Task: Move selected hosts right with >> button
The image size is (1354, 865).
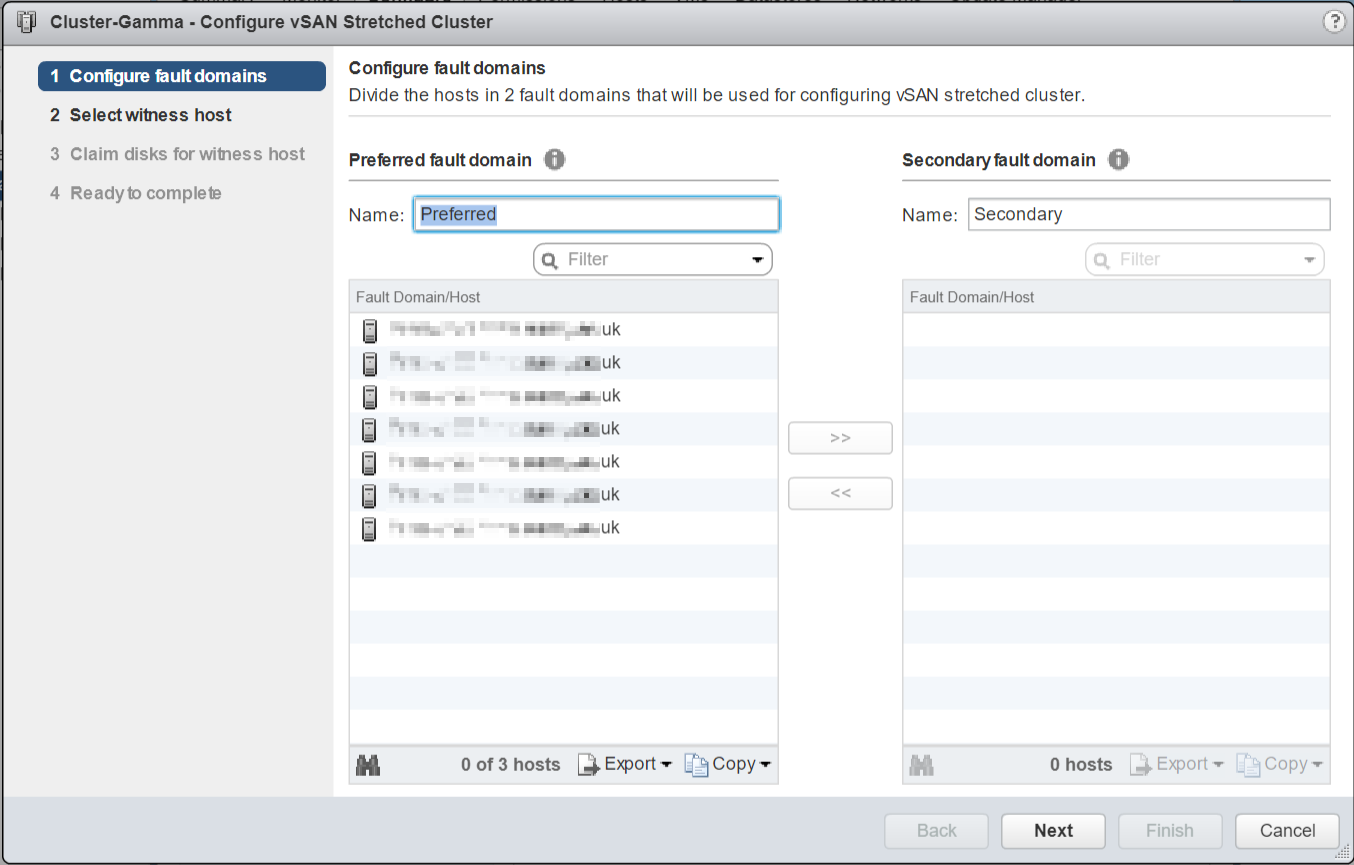Action: tap(840, 438)
